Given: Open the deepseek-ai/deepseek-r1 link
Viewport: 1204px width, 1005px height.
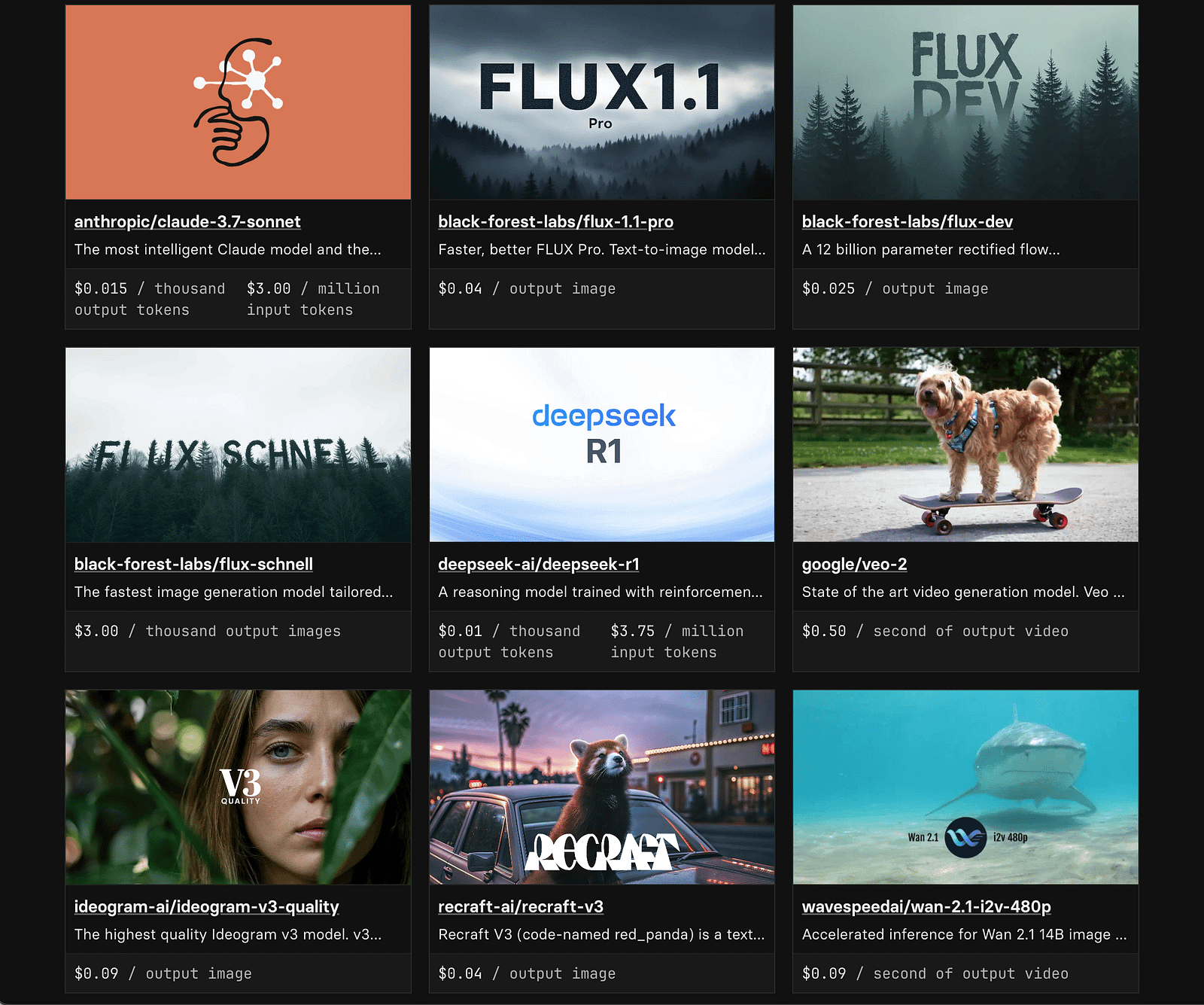Looking at the screenshot, I should point(539,565).
